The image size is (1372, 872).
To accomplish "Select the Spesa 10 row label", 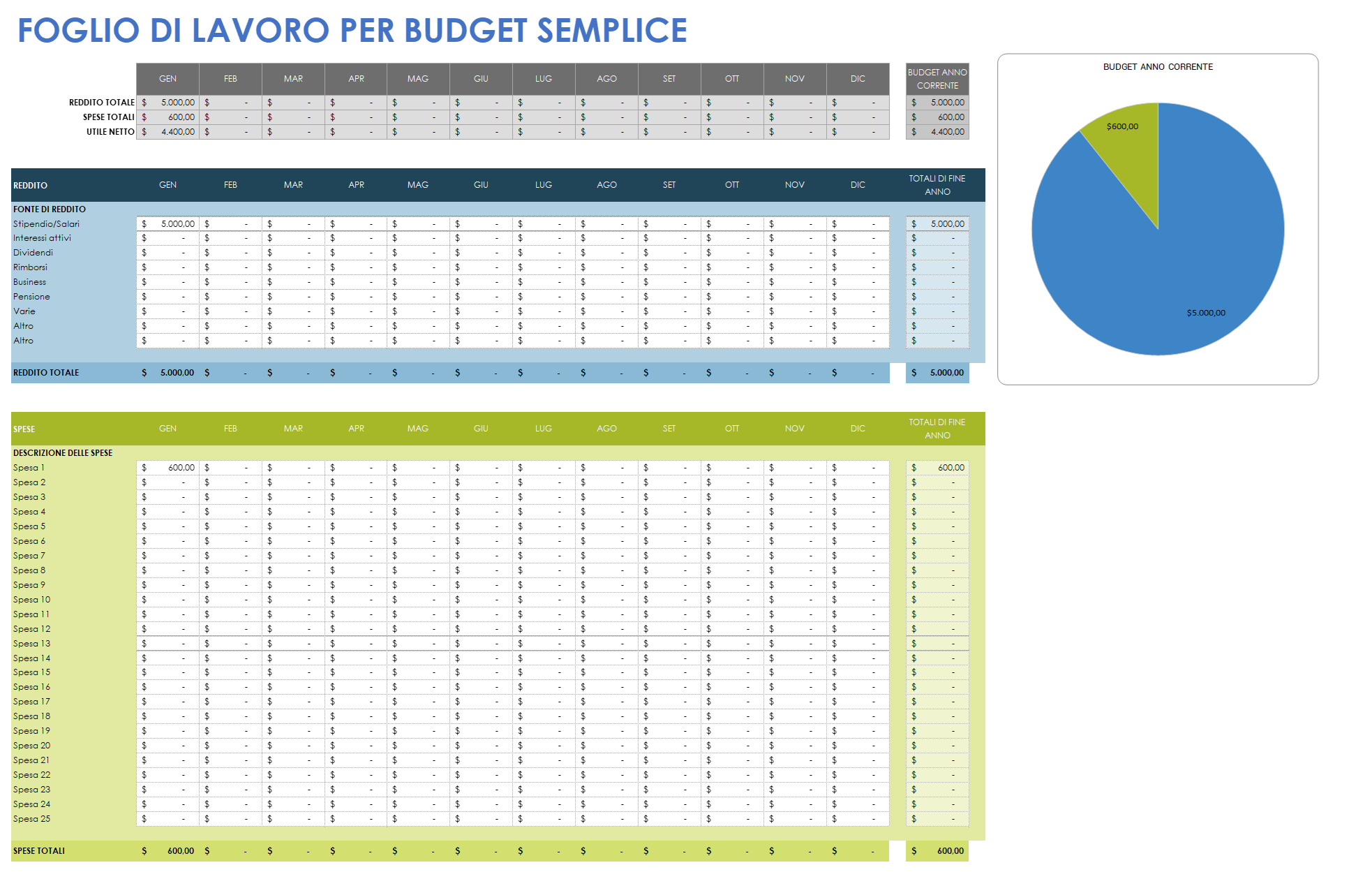I will click(x=31, y=600).
